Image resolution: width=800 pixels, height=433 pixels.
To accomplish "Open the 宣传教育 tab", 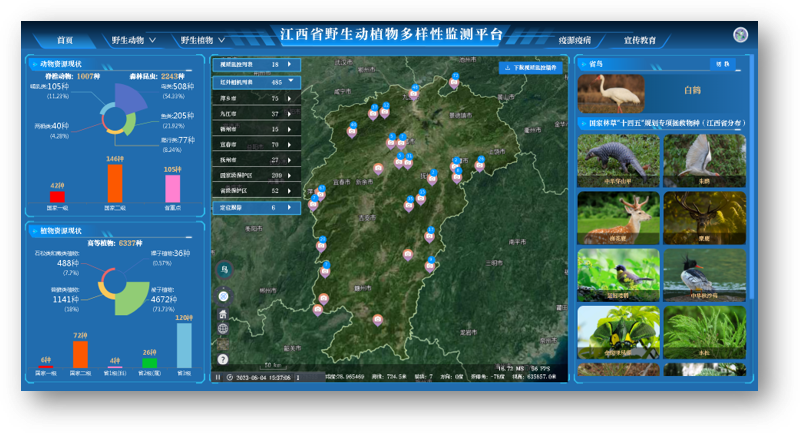I will pos(640,41).
